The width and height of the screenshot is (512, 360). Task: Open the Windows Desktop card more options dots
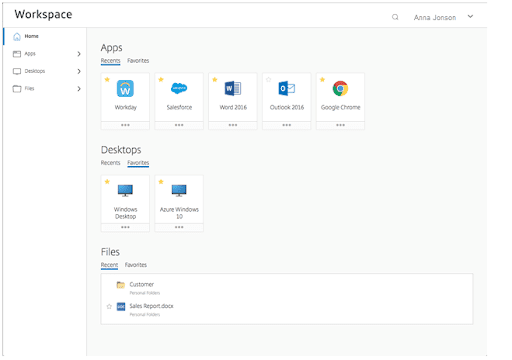(125, 227)
